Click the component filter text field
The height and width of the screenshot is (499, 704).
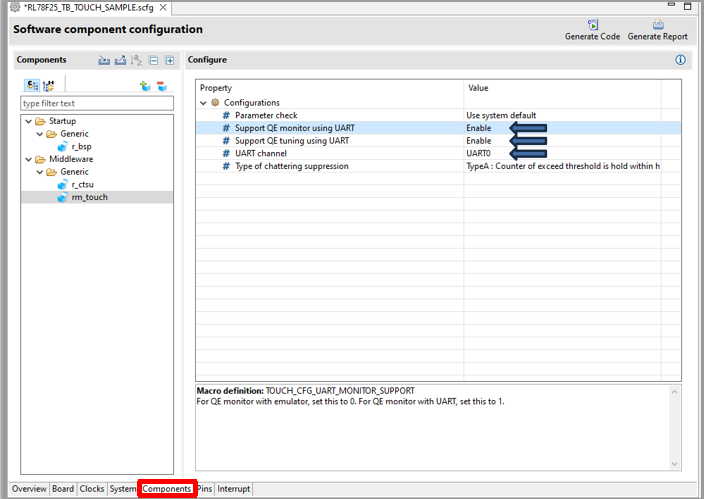tap(96, 103)
